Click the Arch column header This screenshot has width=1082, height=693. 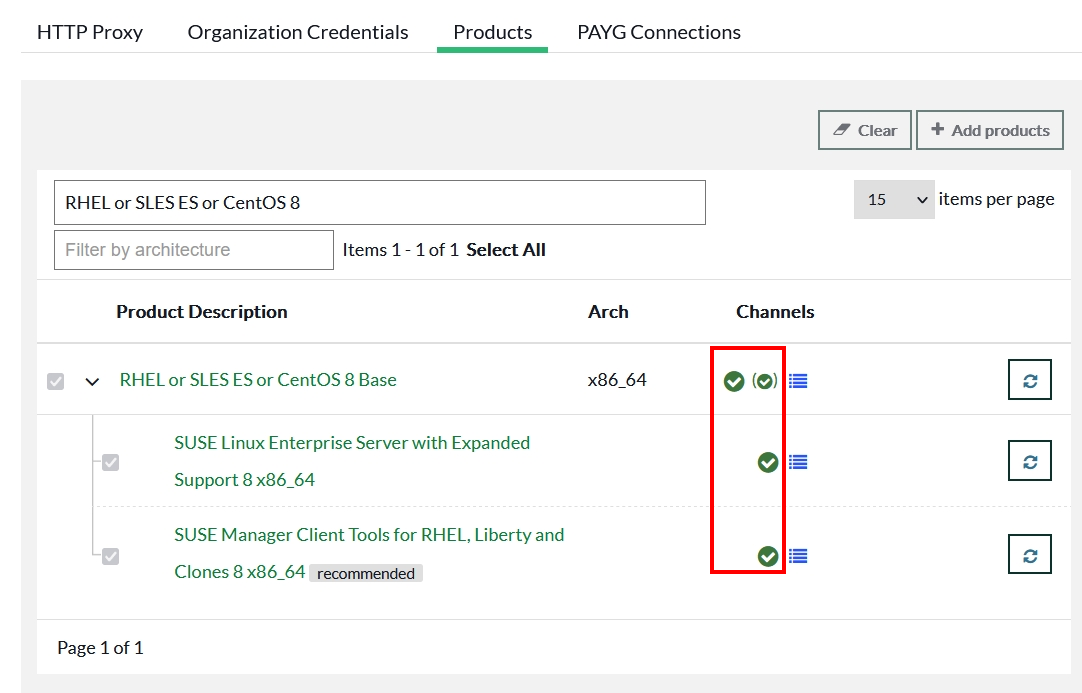[608, 312]
